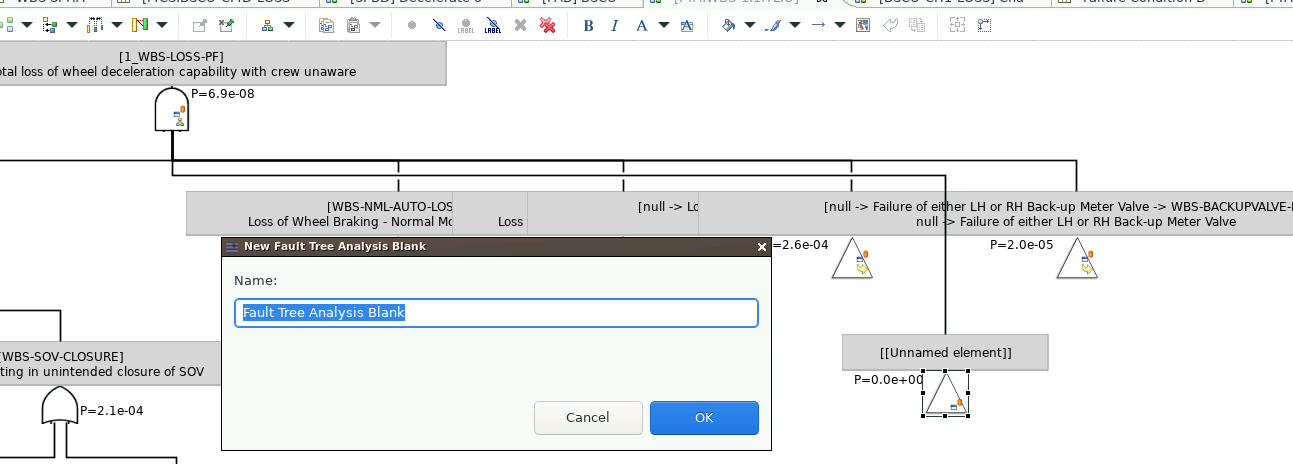Click the blue hide label icon
This screenshot has width=1293, height=464.
click(493, 25)
